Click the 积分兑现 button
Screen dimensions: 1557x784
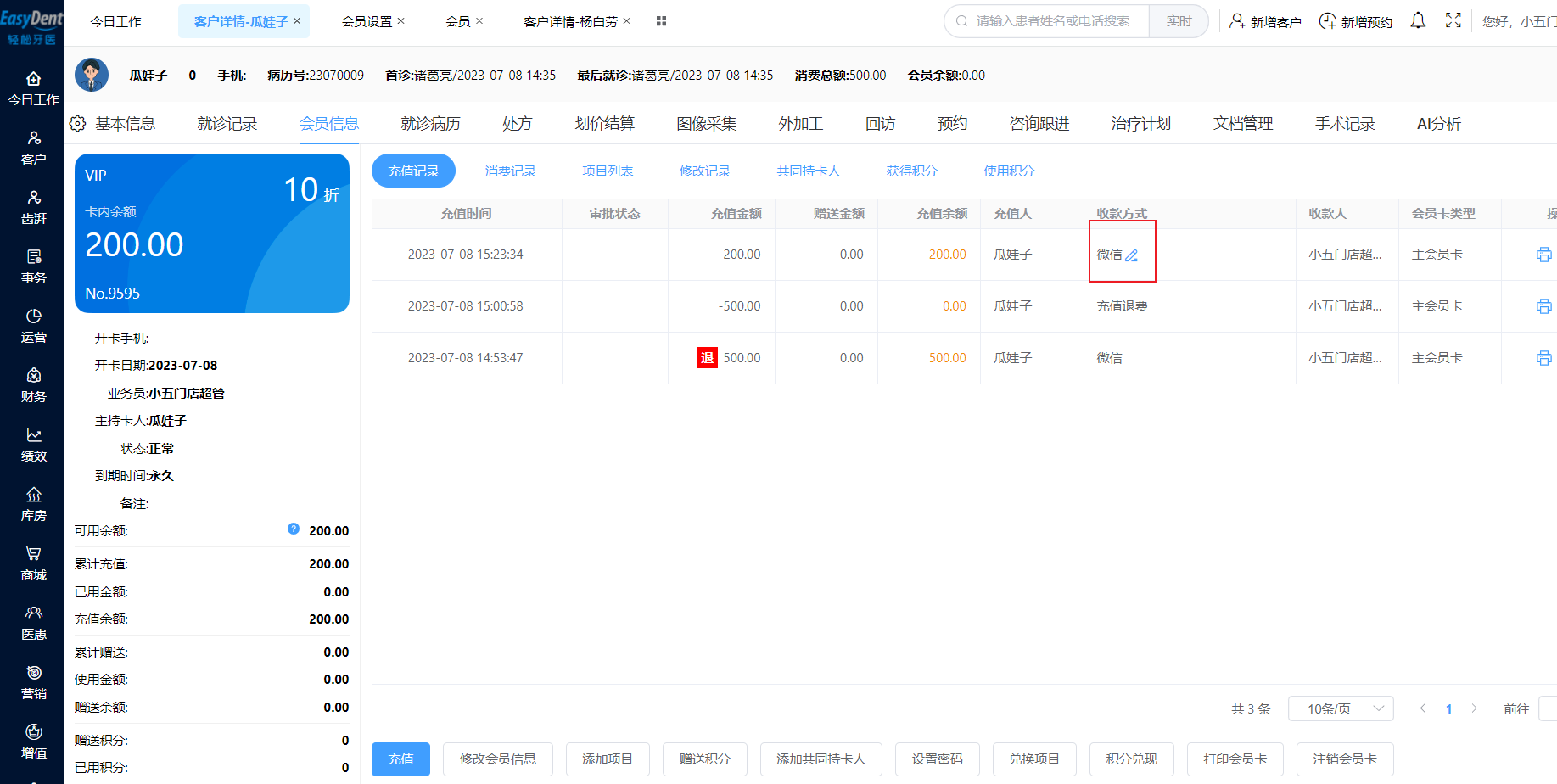click(x=1132, y=759)
